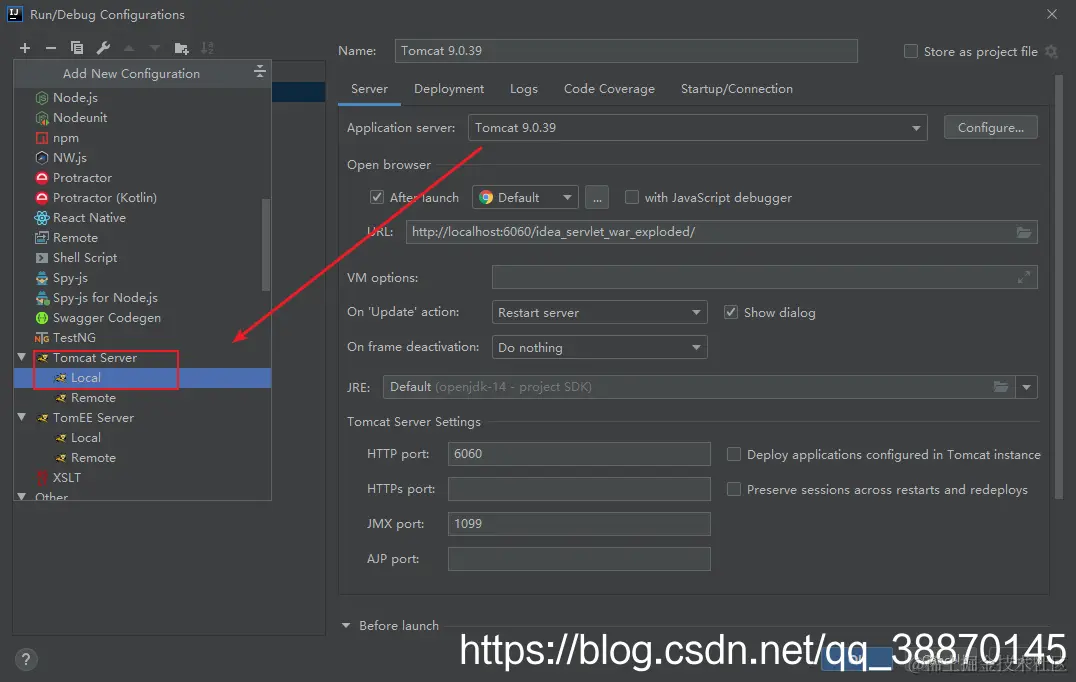Click the AJP port field
Image resolution: width=1076 pixels, height=682 pixels.
click(x=579, y=558)
